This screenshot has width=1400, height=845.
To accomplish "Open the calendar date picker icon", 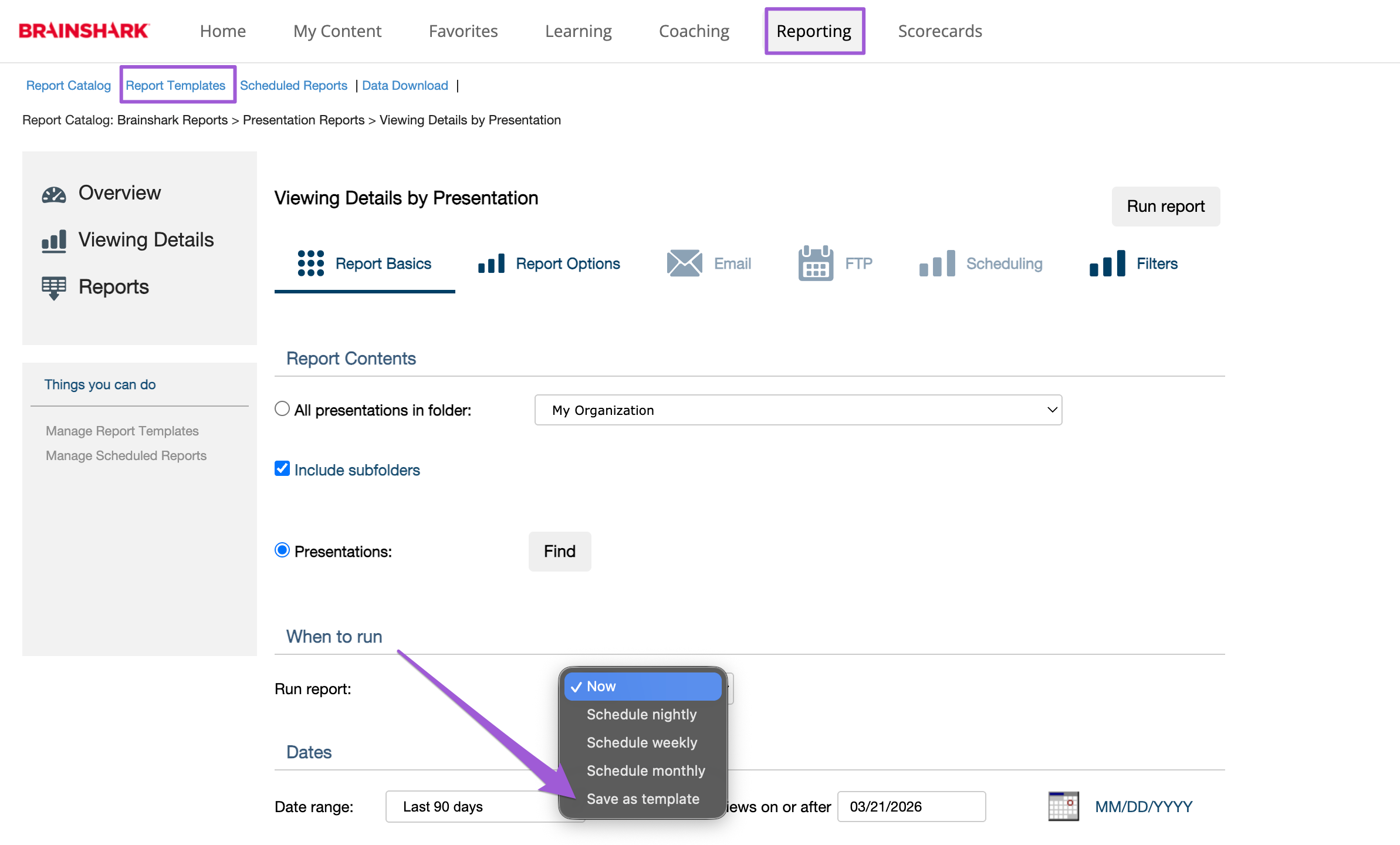I will click(x=1063, y=806).
